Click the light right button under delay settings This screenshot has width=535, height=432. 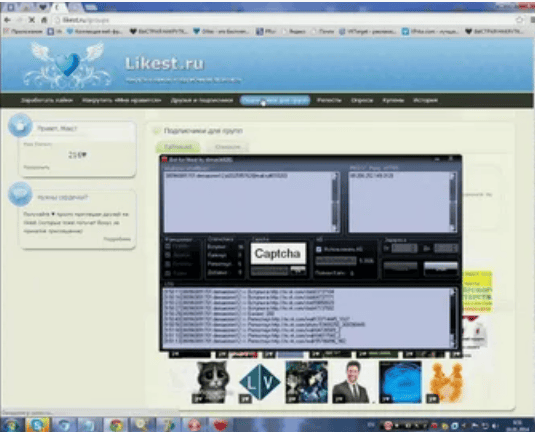tap(440, 269)
